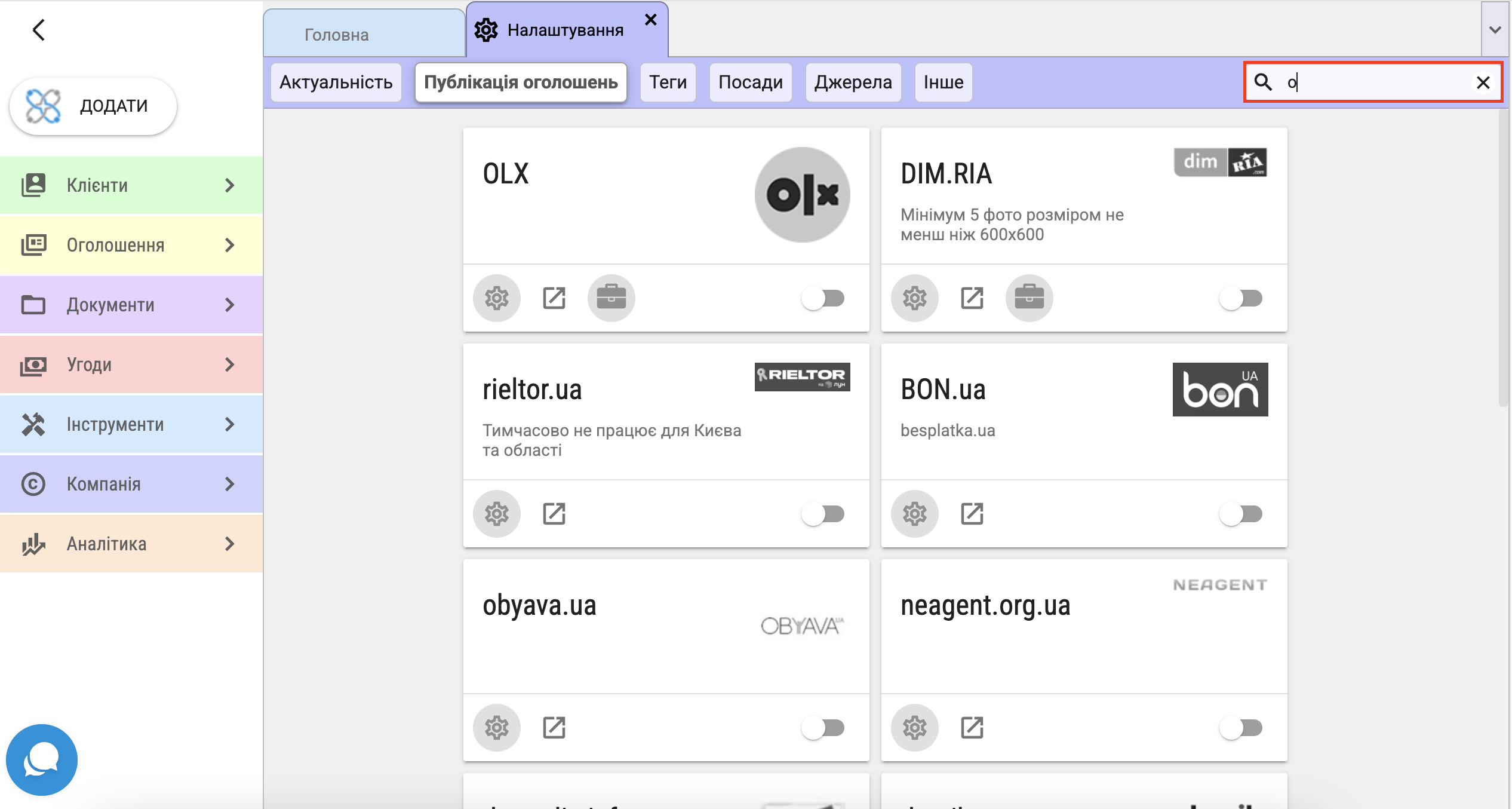
Task: Open BON.ua external link icon
Action: coord(972,513)
